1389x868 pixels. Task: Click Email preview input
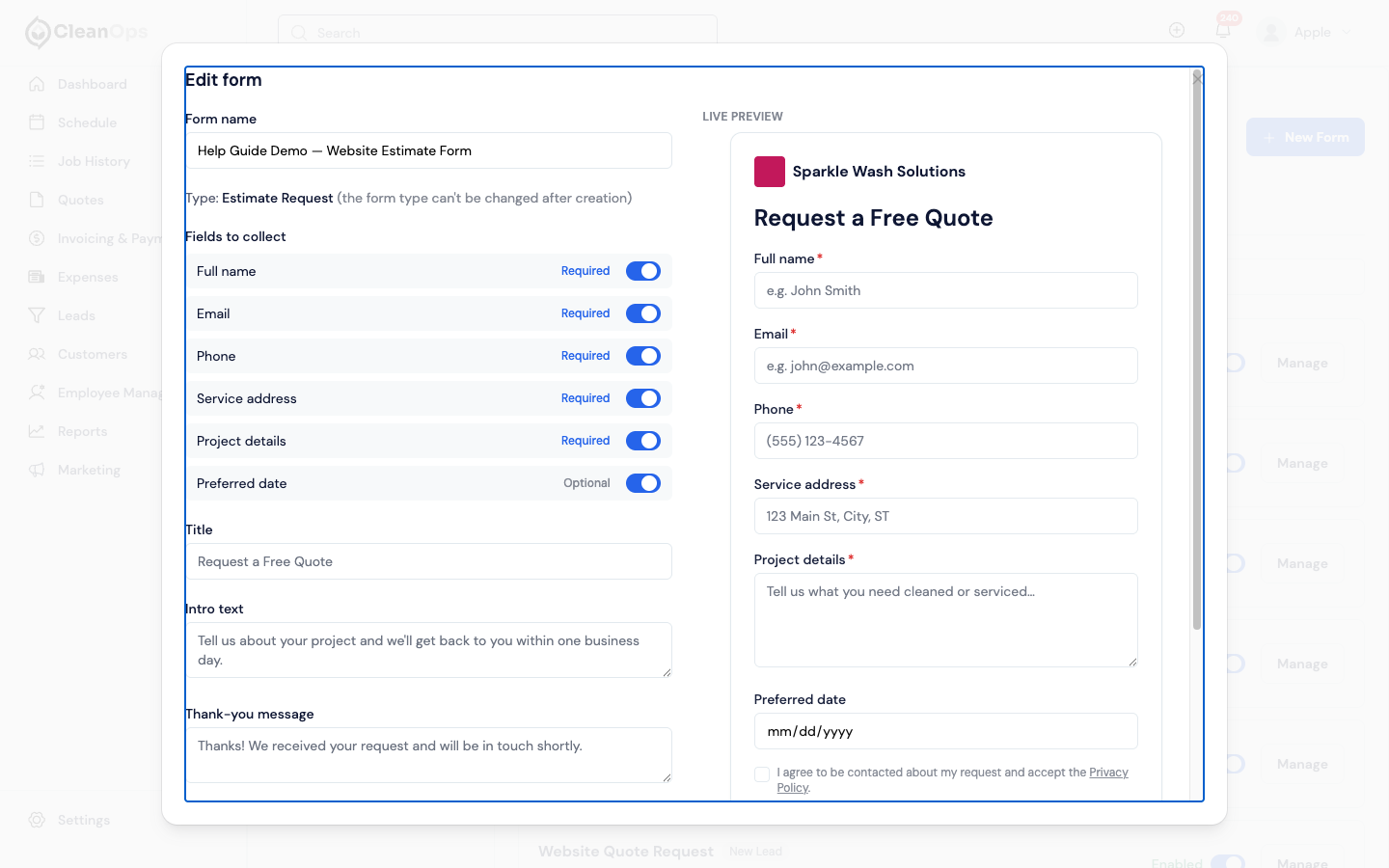click(x=945, y=366)
